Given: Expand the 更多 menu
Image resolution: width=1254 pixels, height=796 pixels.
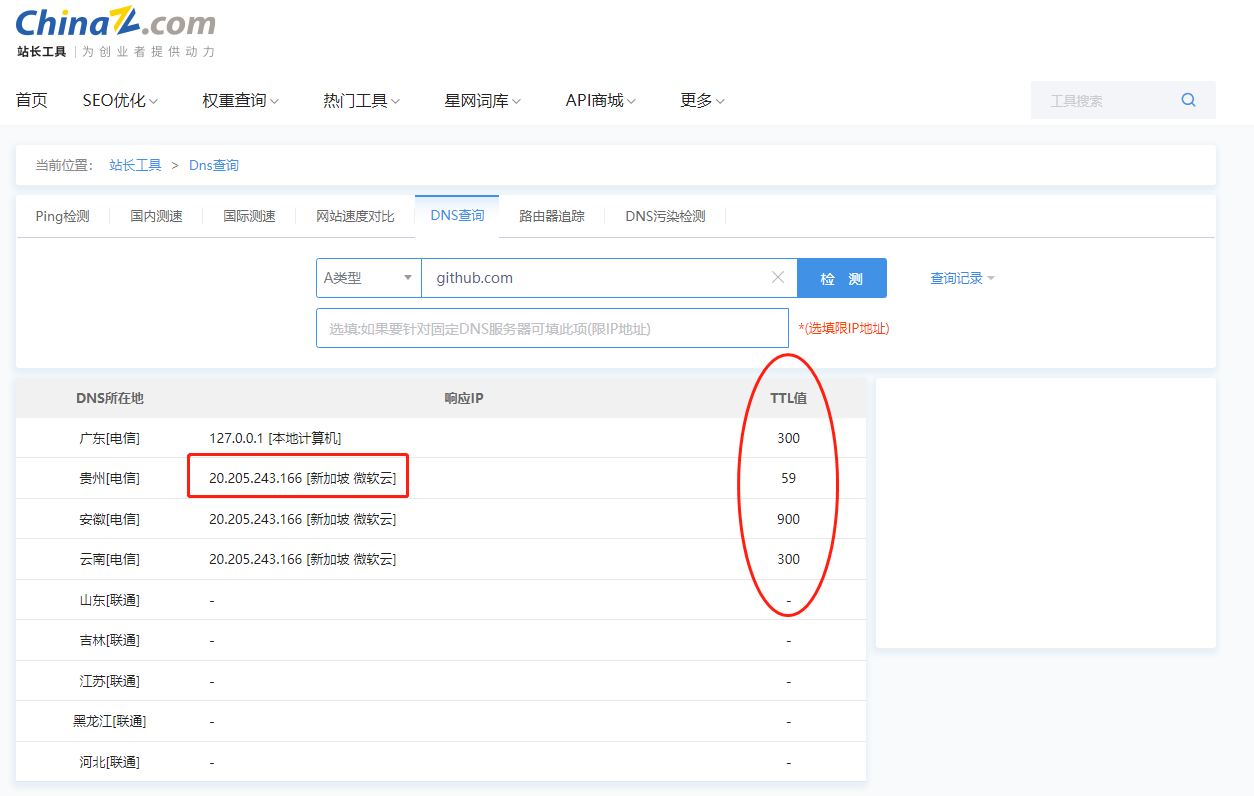Looking at the screenshot, I should click(702, 100).
